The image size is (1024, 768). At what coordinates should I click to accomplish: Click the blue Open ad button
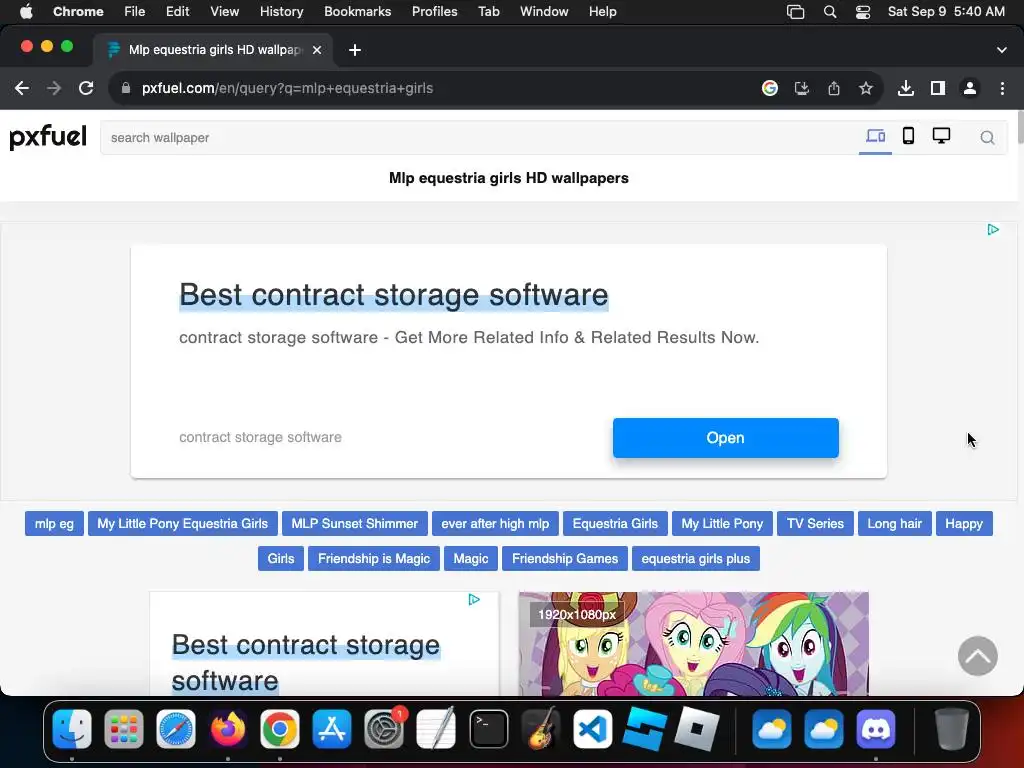pyautogui.click(x=726, y=438)
